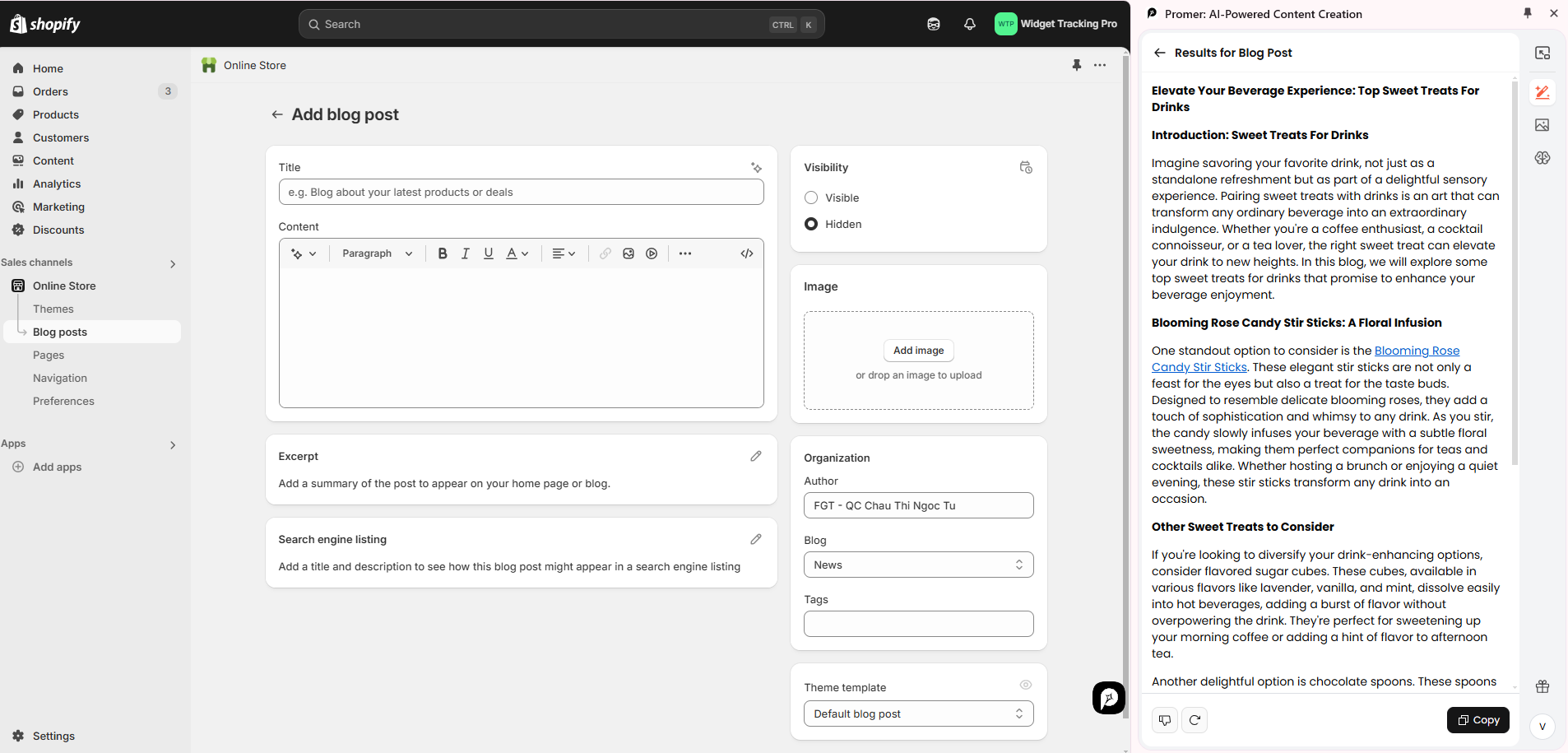Focus the top Search bar

pyautogui.click(x=561, y=24)
